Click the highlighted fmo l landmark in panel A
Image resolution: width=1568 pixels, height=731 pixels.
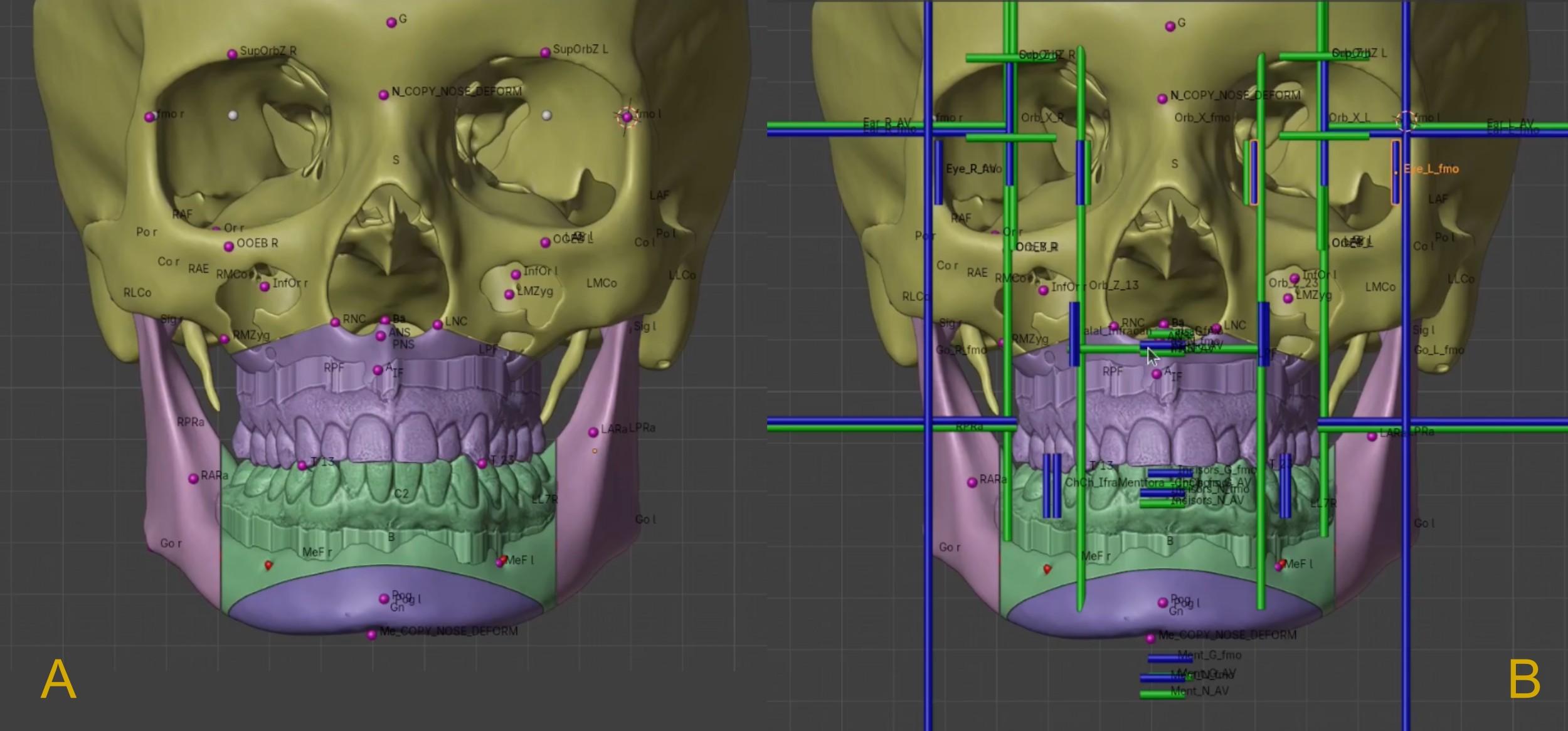627,117
